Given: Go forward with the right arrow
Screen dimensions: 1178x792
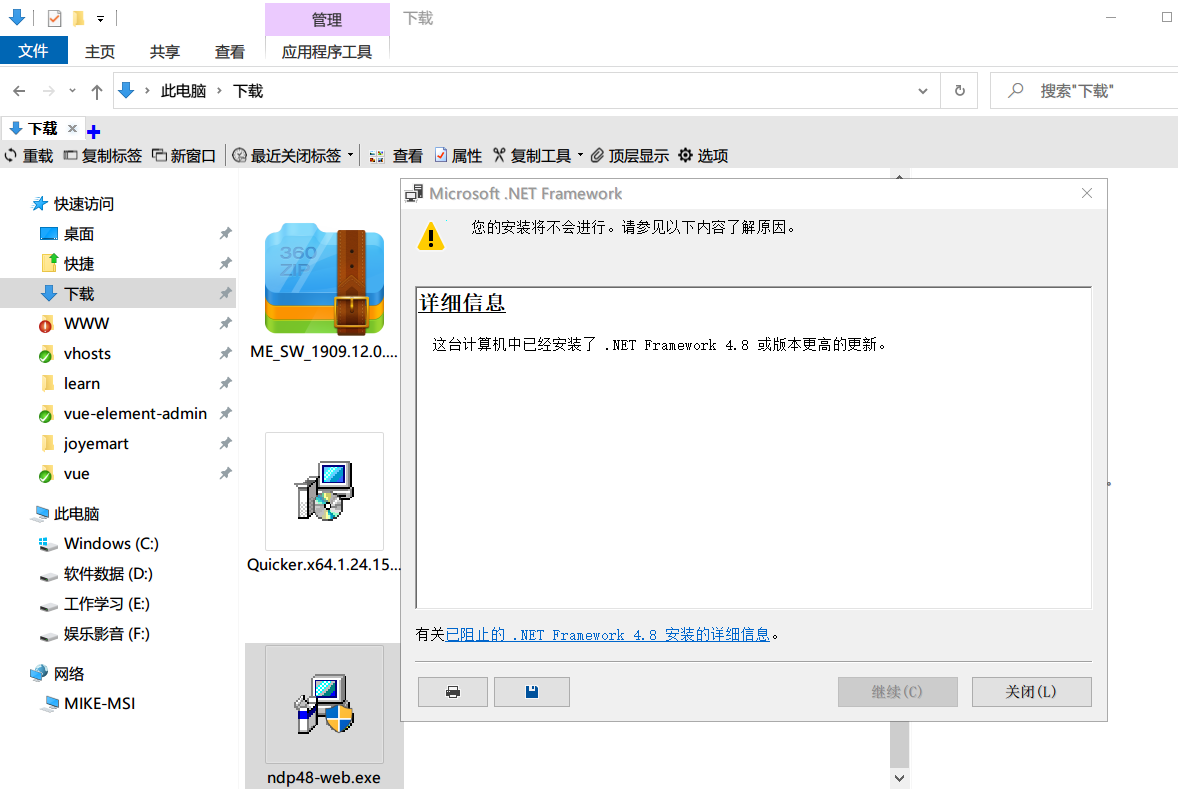Looking at the screenshot, I should click(49, 91).
